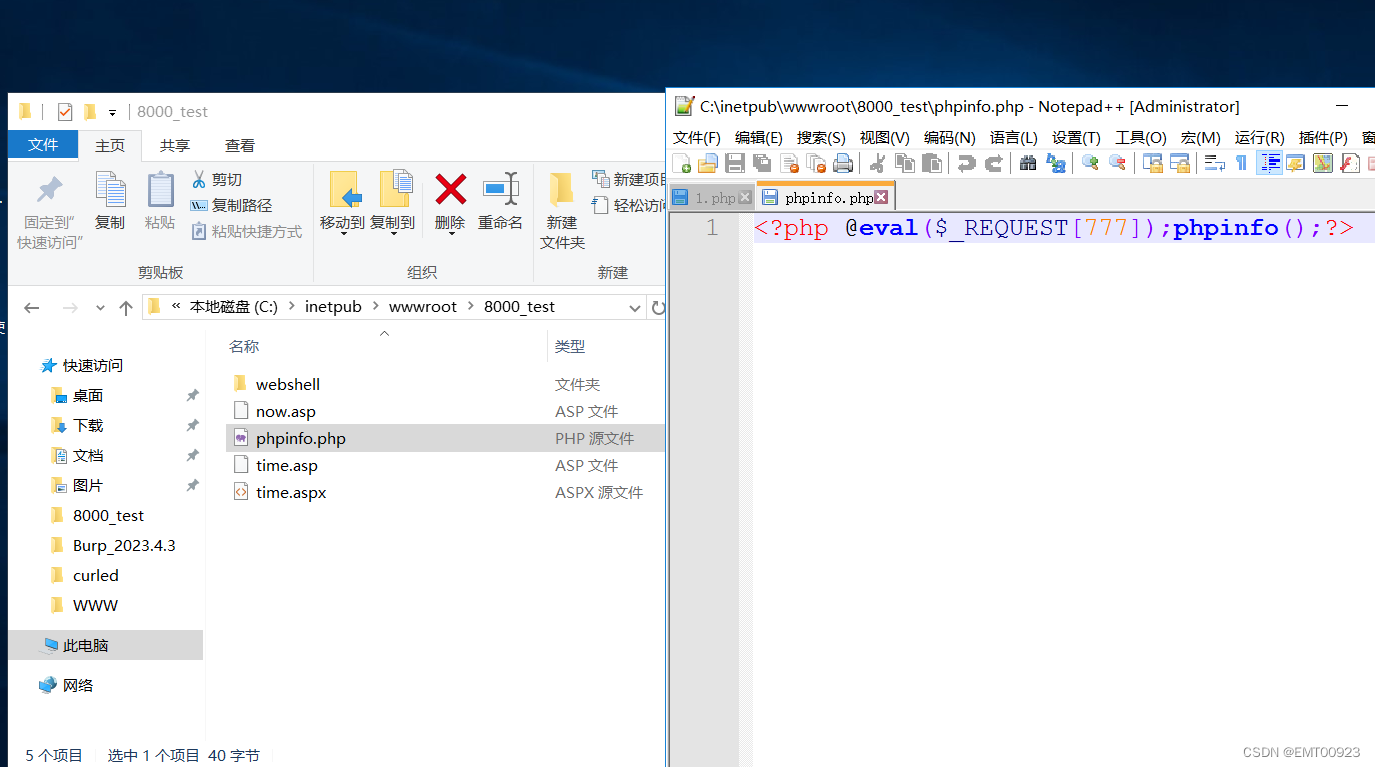Click the 复制路径 button

click(231, 206)
